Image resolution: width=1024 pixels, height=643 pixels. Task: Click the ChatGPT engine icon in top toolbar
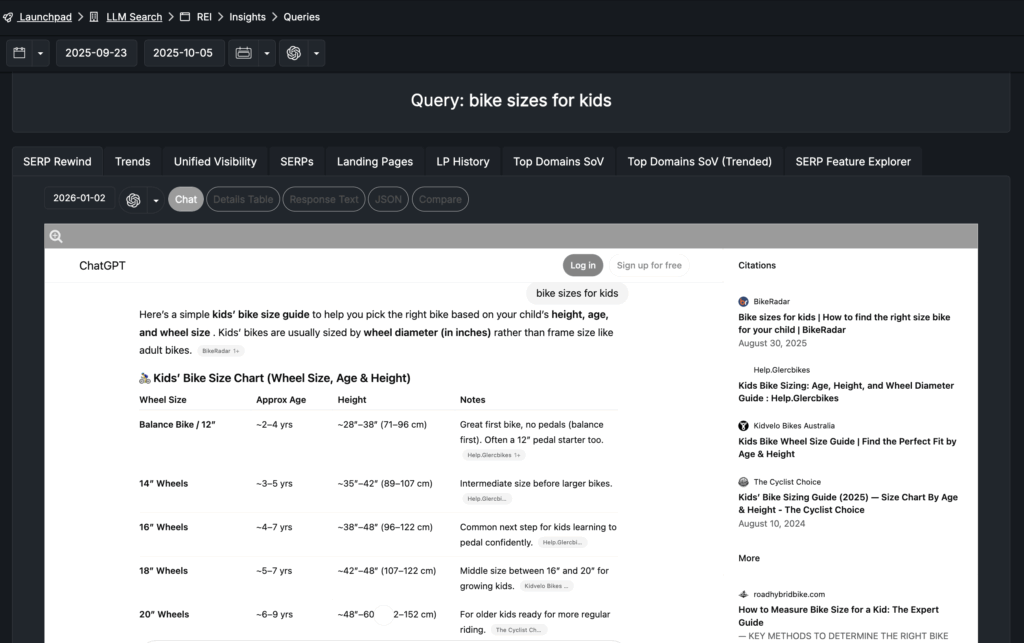coord(294,53)
